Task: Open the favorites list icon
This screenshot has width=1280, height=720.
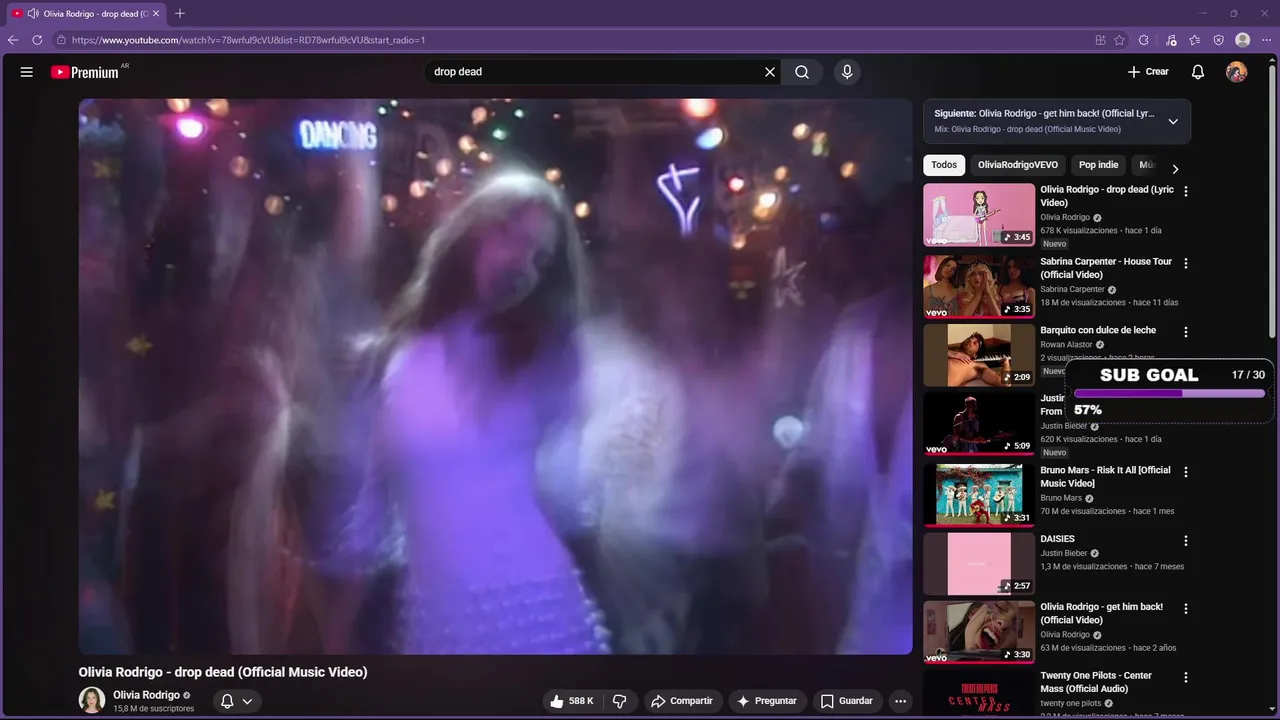Action: (x=1195, y=40)
